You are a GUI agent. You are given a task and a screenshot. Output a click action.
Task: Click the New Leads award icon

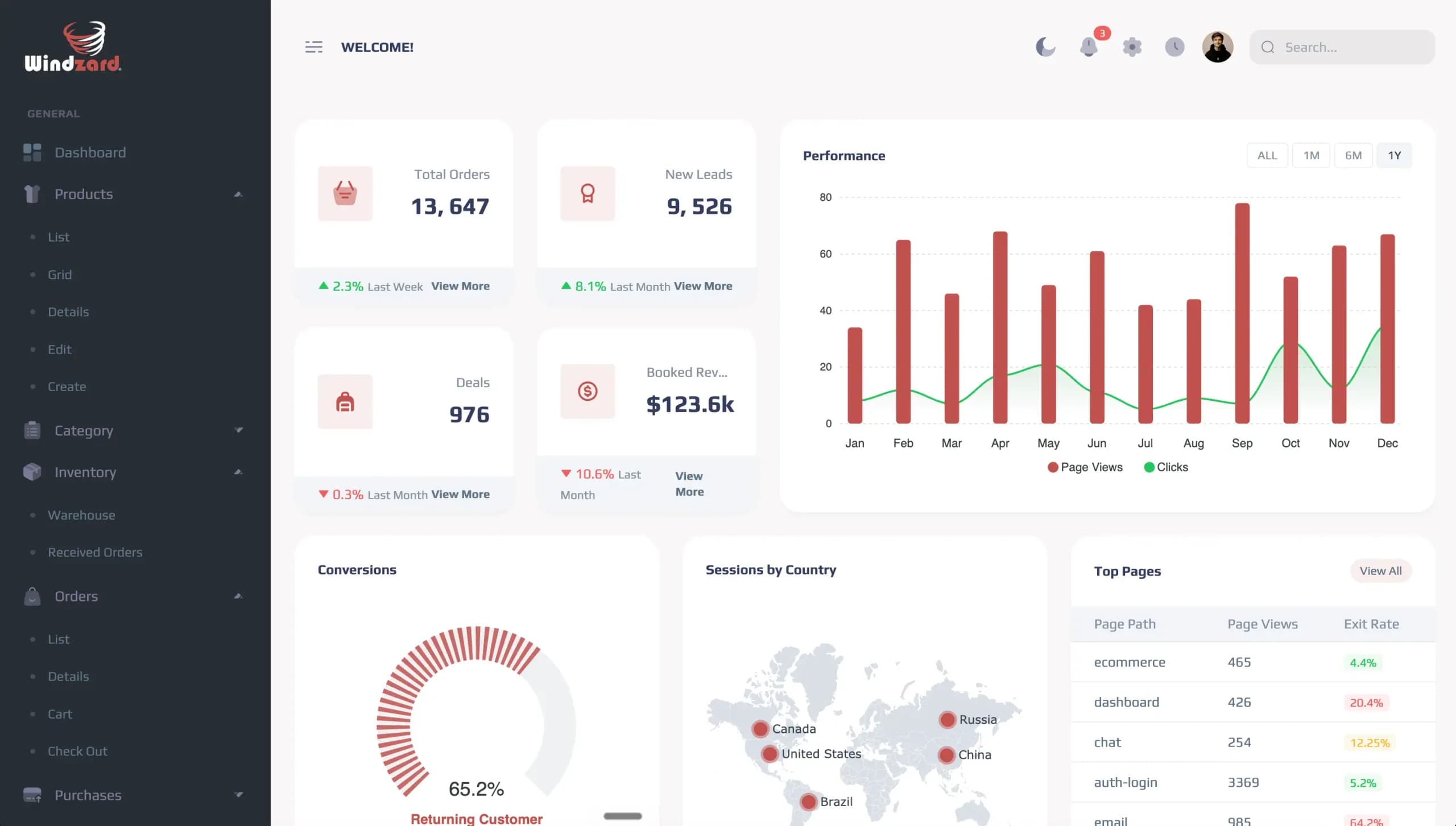[588, 194]
